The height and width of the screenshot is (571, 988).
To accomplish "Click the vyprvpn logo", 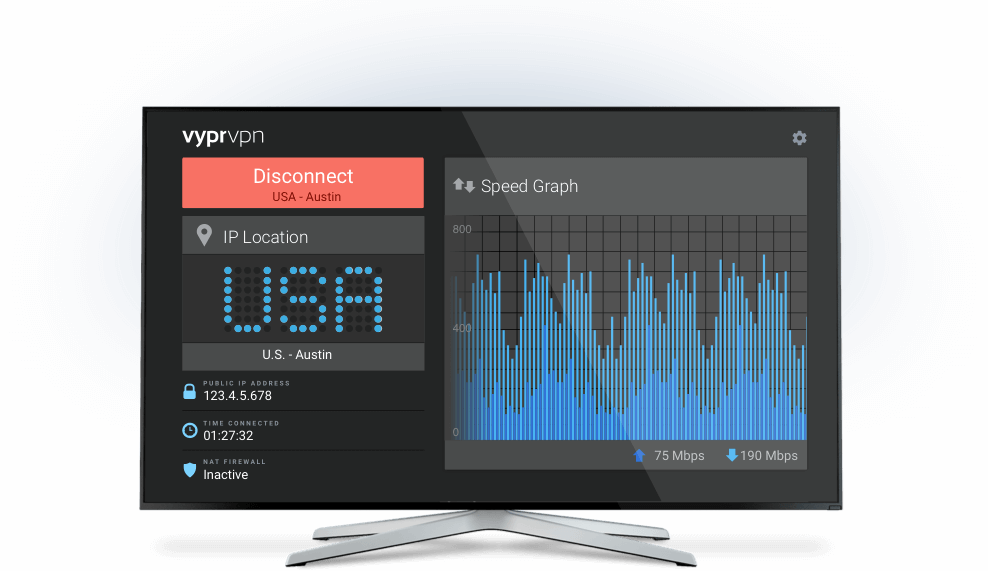I will click(x=223, y=137).
